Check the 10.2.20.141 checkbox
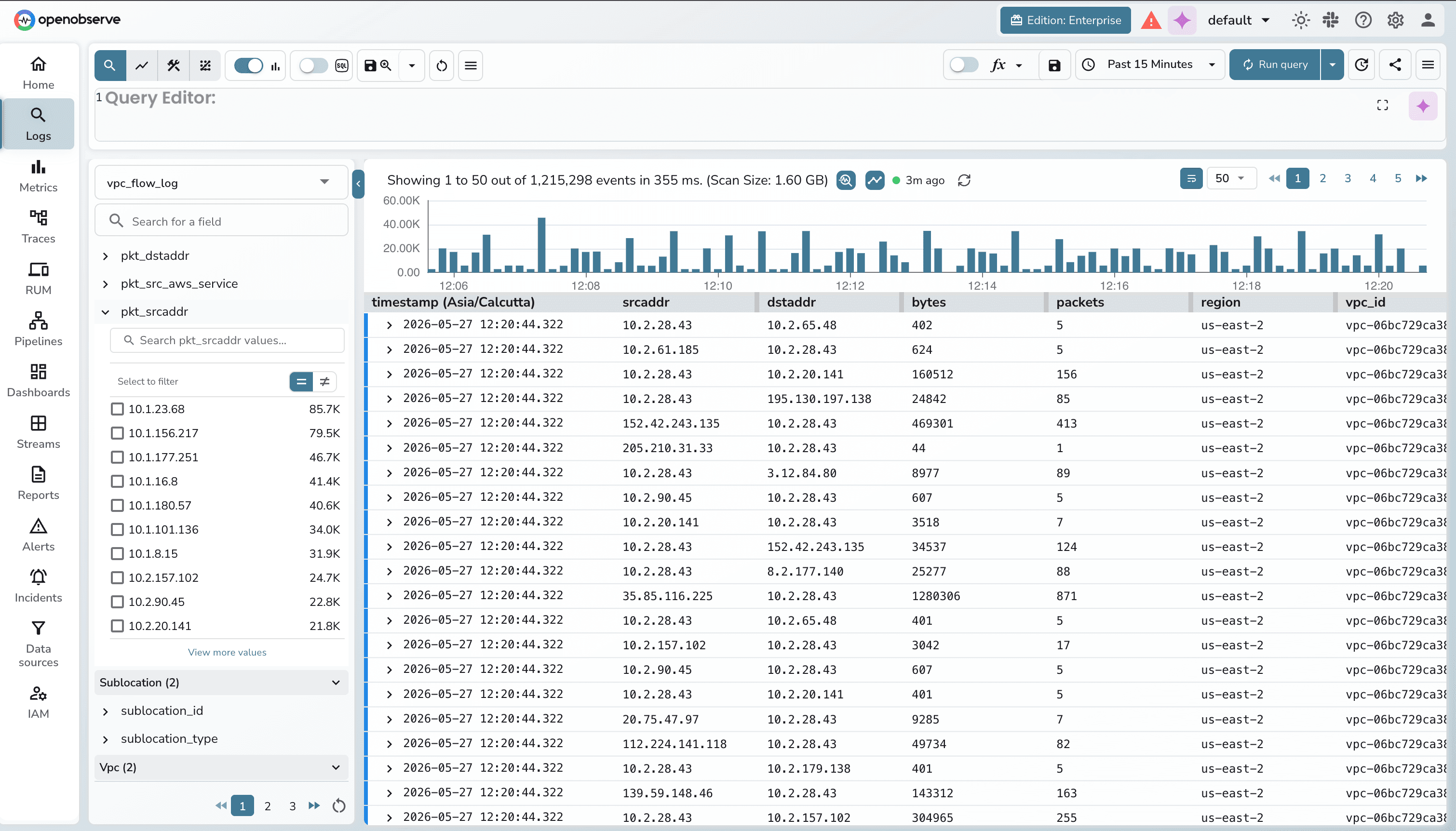 tap(117, 626)
